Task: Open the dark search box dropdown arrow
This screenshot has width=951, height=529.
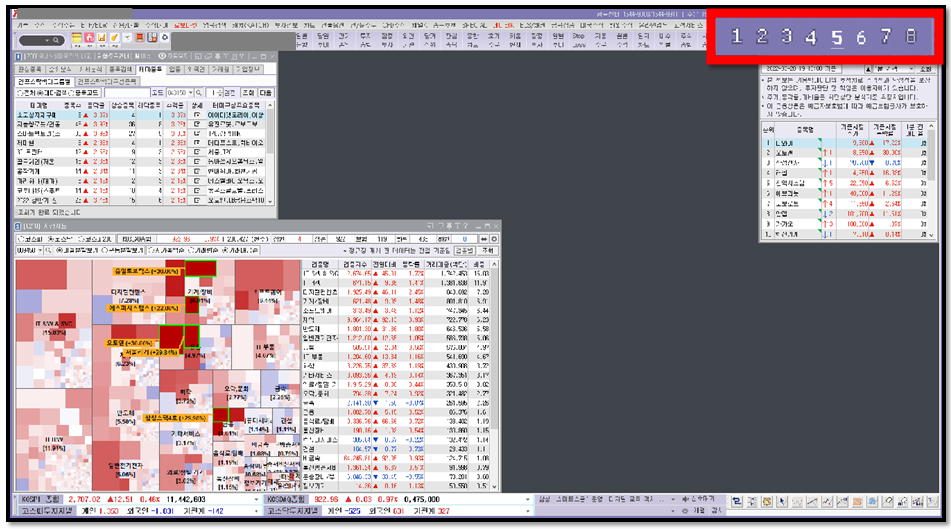Action: (x=47, y=41)
